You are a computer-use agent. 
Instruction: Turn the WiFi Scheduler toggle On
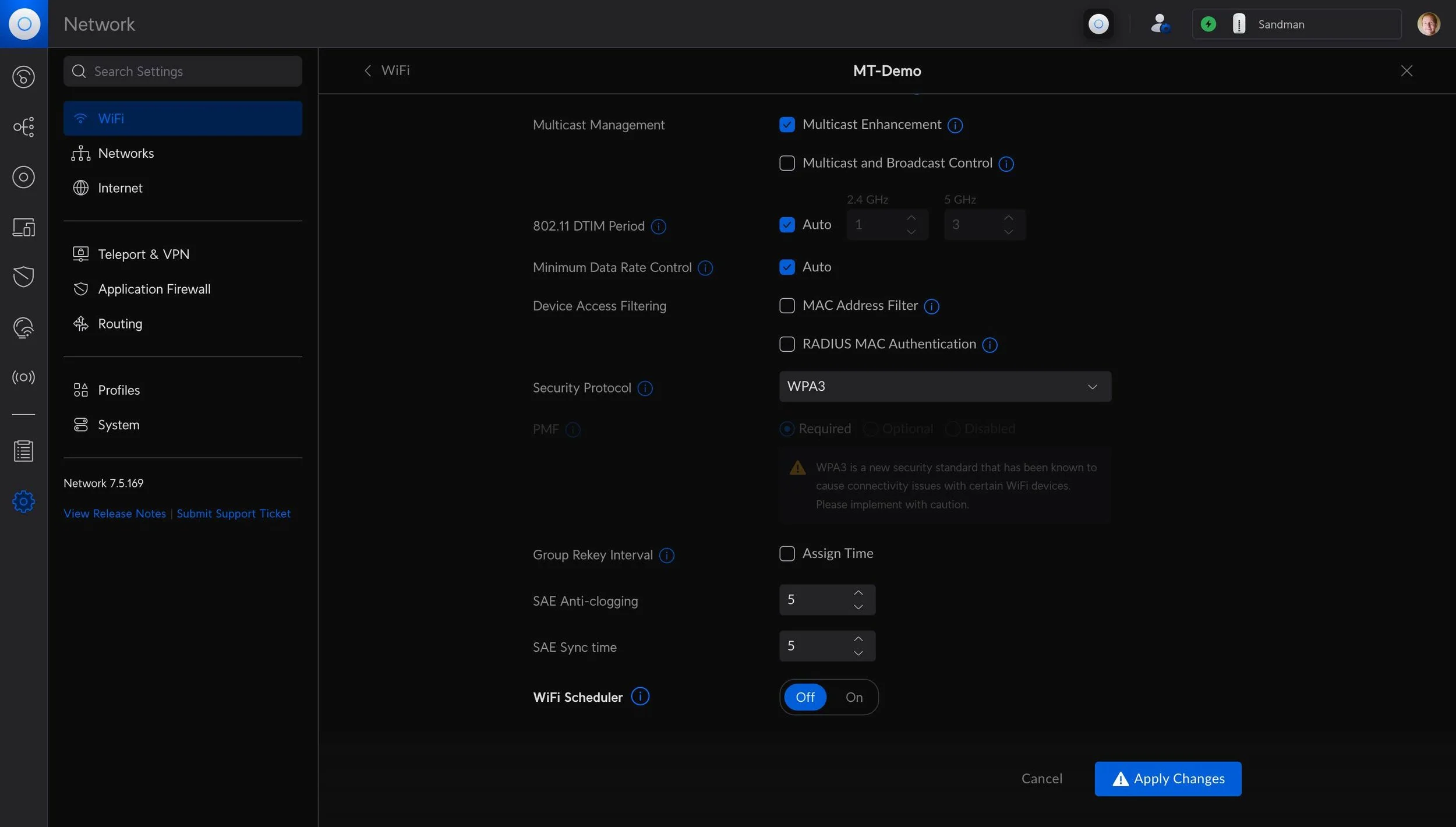(x=854, y=697)
